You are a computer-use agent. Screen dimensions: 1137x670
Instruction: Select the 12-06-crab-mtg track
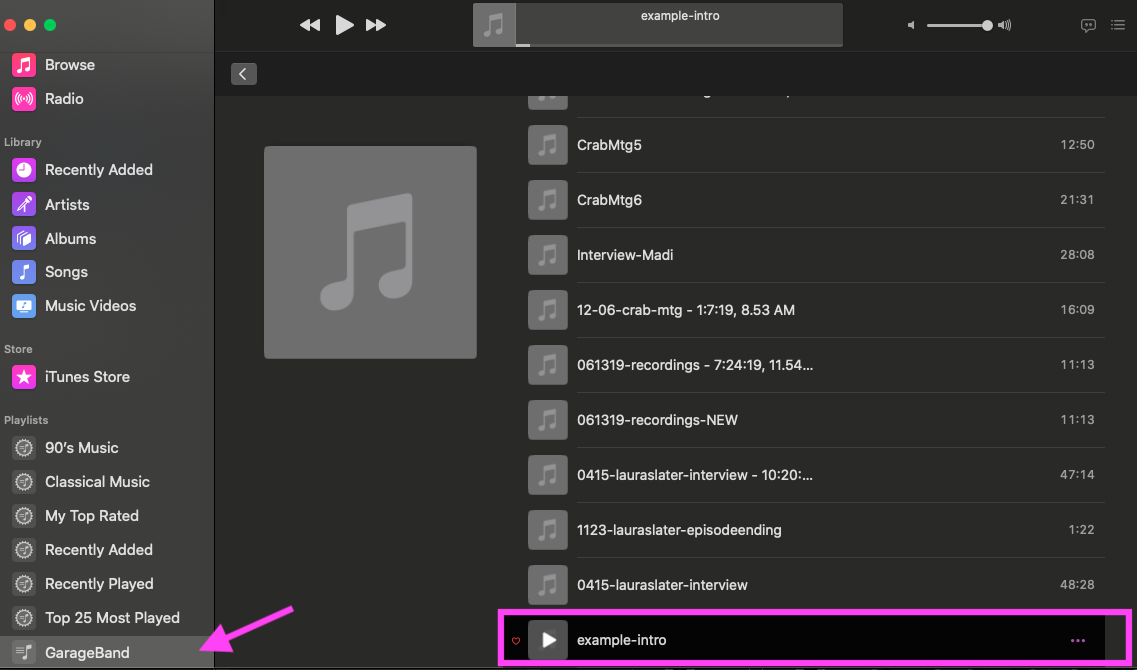click(x=816, y=310)
